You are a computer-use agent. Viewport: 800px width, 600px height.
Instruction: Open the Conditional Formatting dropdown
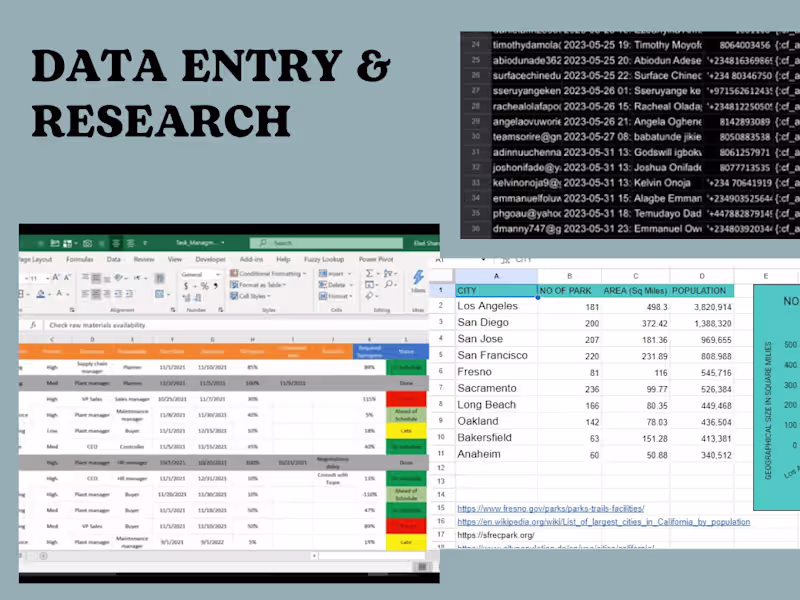(268, 273)
